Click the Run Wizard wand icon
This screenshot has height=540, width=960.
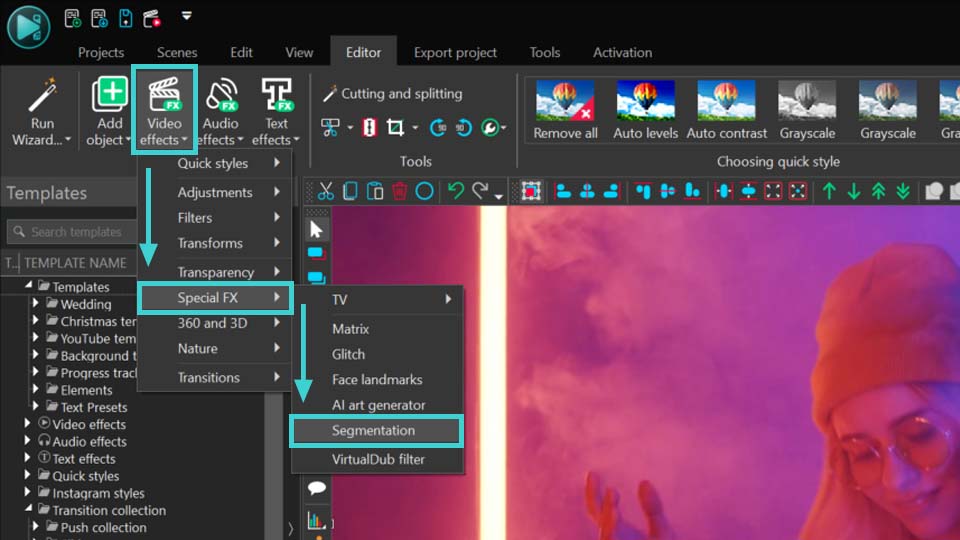click(42, 96)
